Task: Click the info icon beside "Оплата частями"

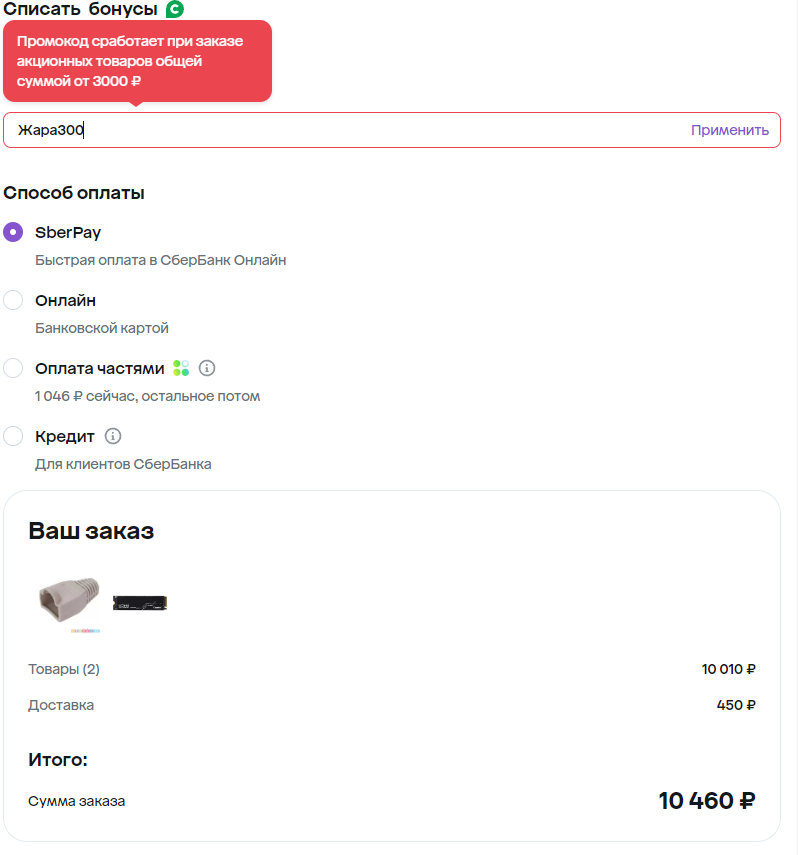Action: (x=207, y=368)
